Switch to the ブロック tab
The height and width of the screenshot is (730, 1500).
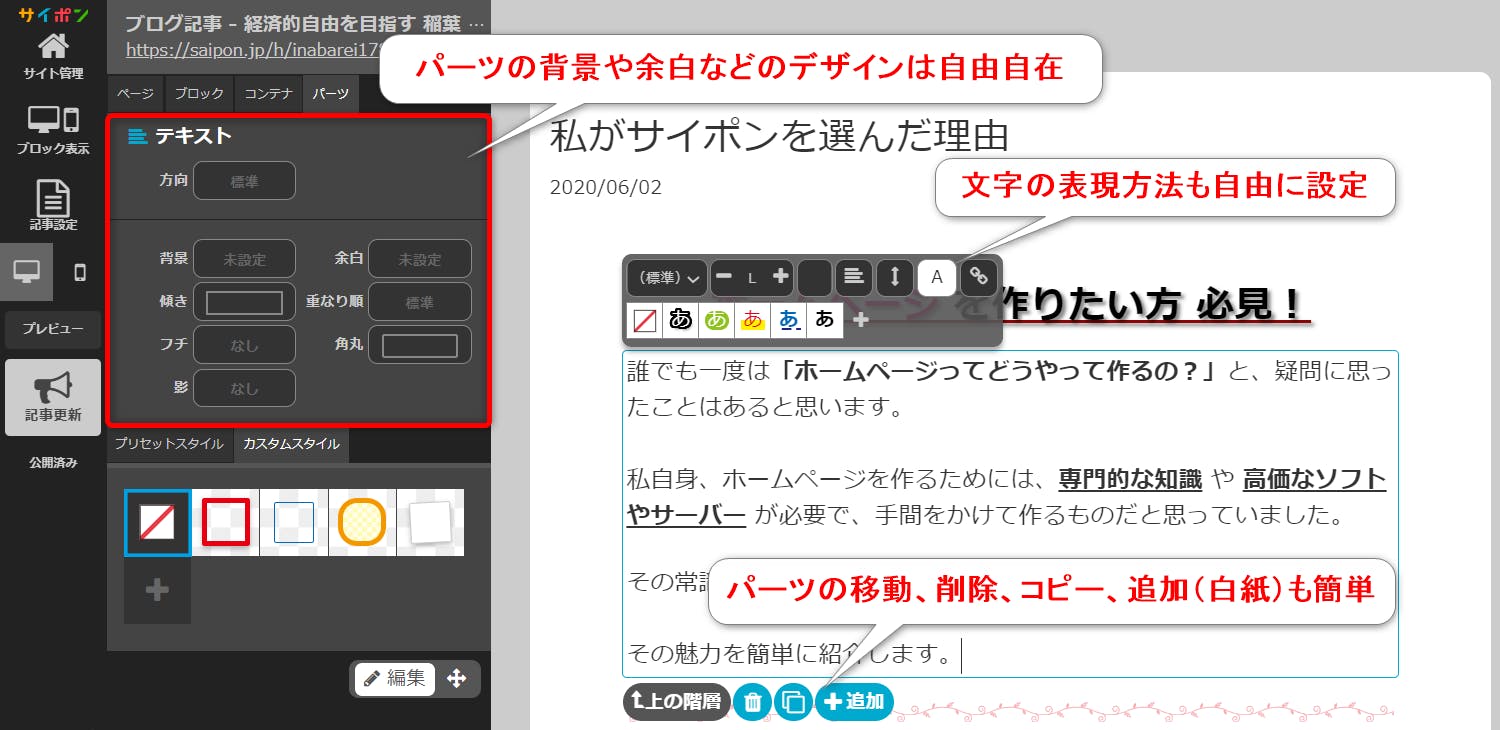coord(199,94)
